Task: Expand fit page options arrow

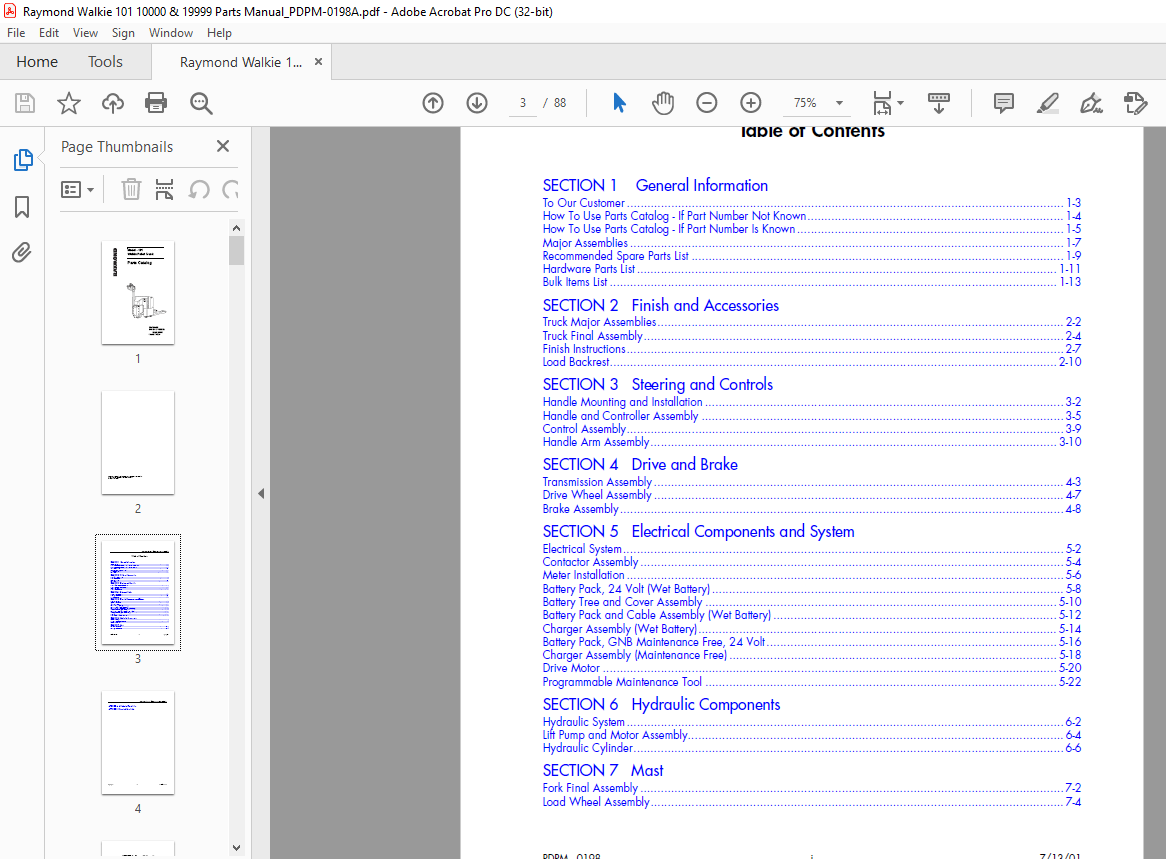Action: coord(901,103)
